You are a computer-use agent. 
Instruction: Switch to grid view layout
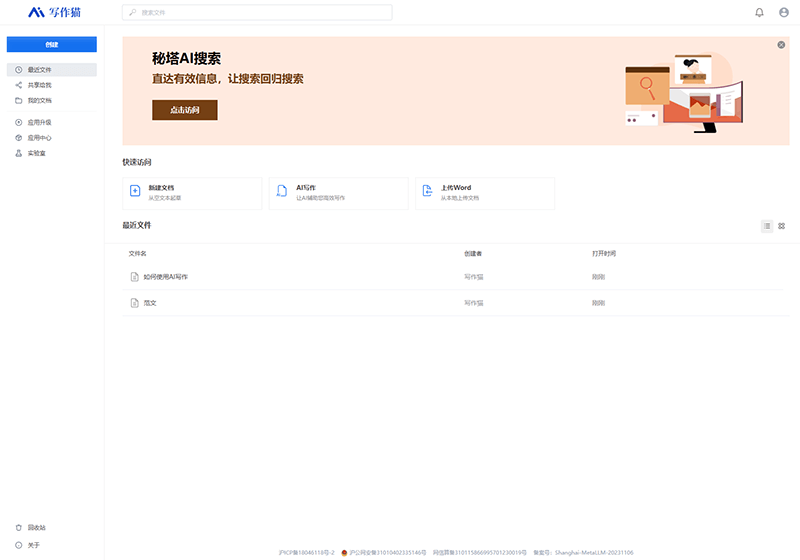coord(782,226)
